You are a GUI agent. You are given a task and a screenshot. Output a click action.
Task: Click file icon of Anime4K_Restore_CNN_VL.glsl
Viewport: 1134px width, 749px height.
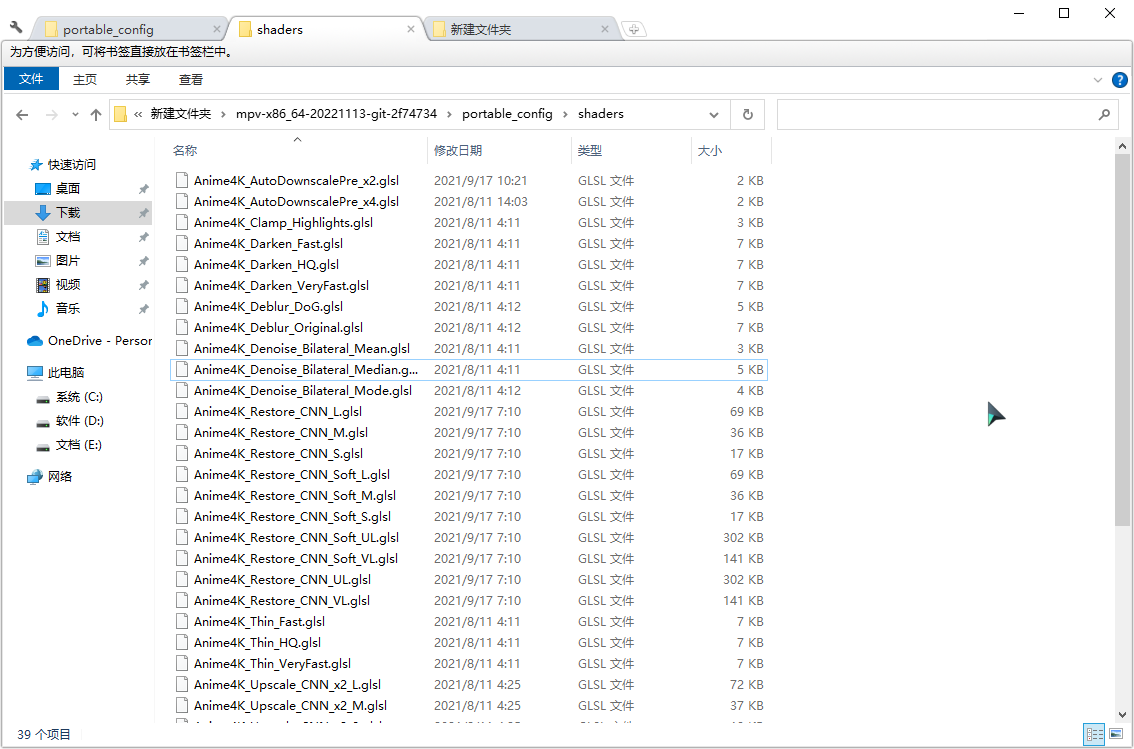point(182,601)
